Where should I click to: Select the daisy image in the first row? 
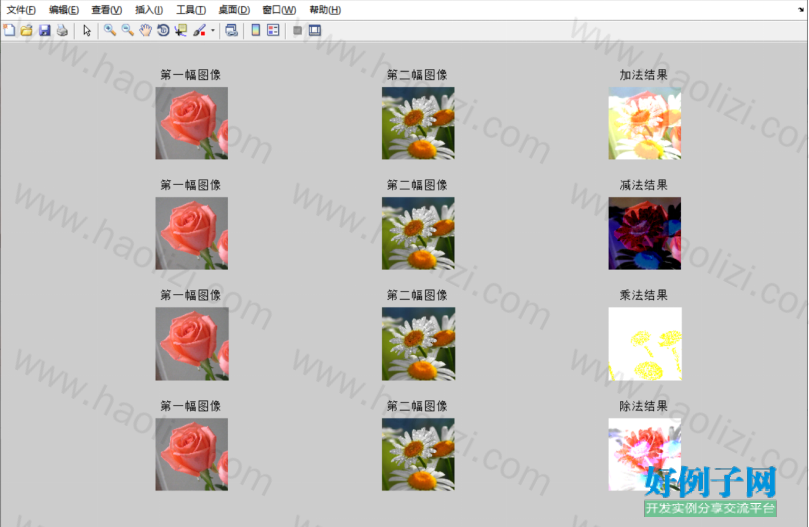(418, 123)
